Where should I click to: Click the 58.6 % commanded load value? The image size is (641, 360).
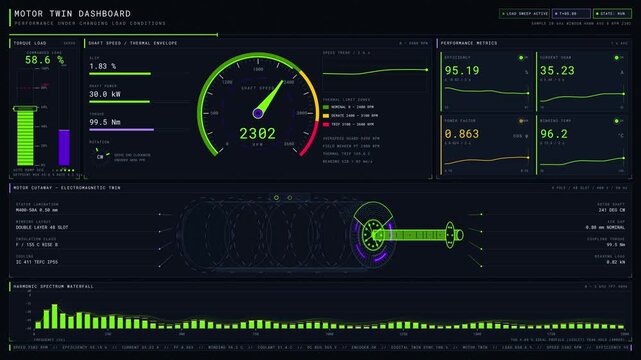(x=44, y=60)
